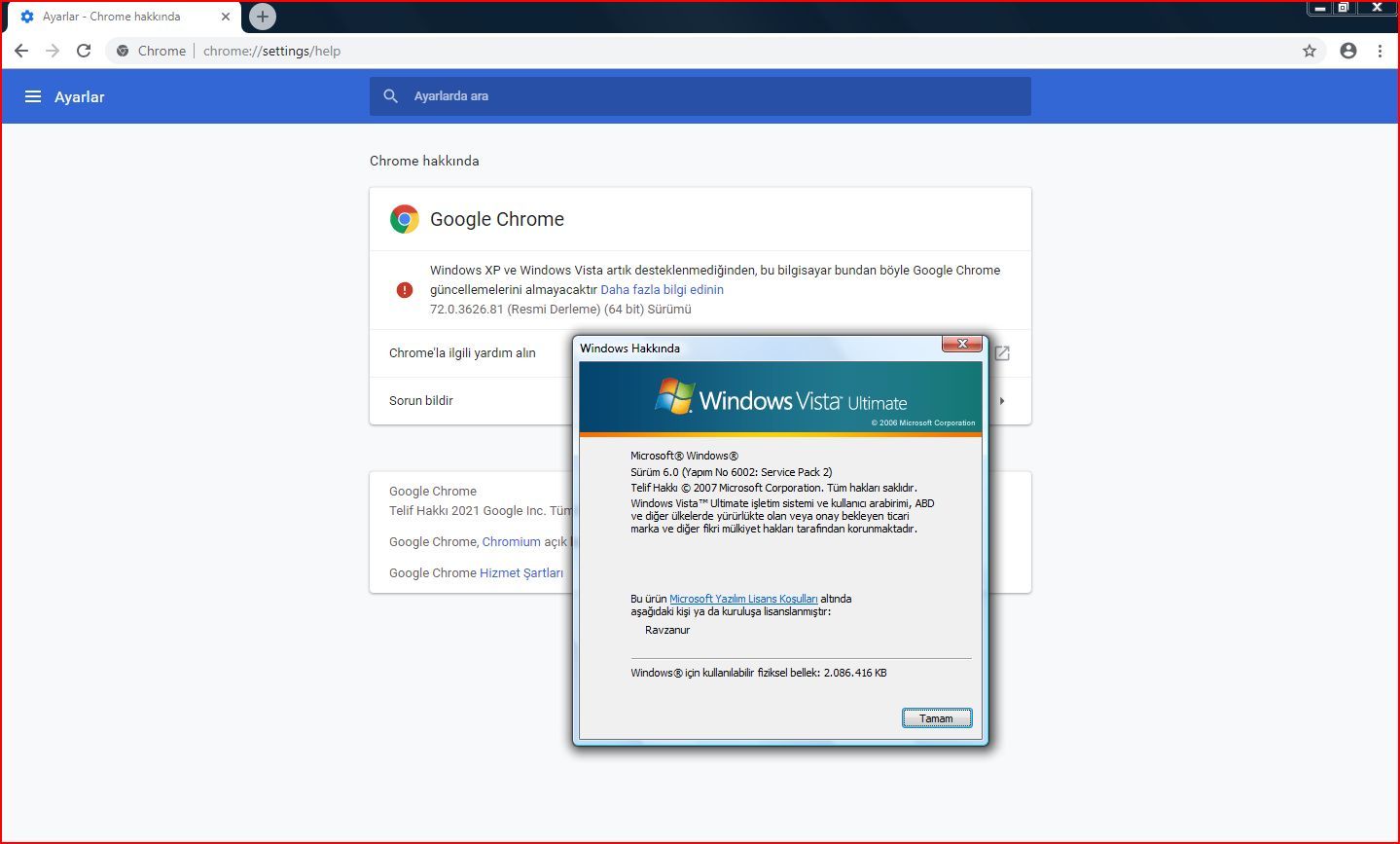Click the Chrome hakkında heading
Viewport: 1400px width, 844px height.
pyautogui.click(x=424, y=161)
